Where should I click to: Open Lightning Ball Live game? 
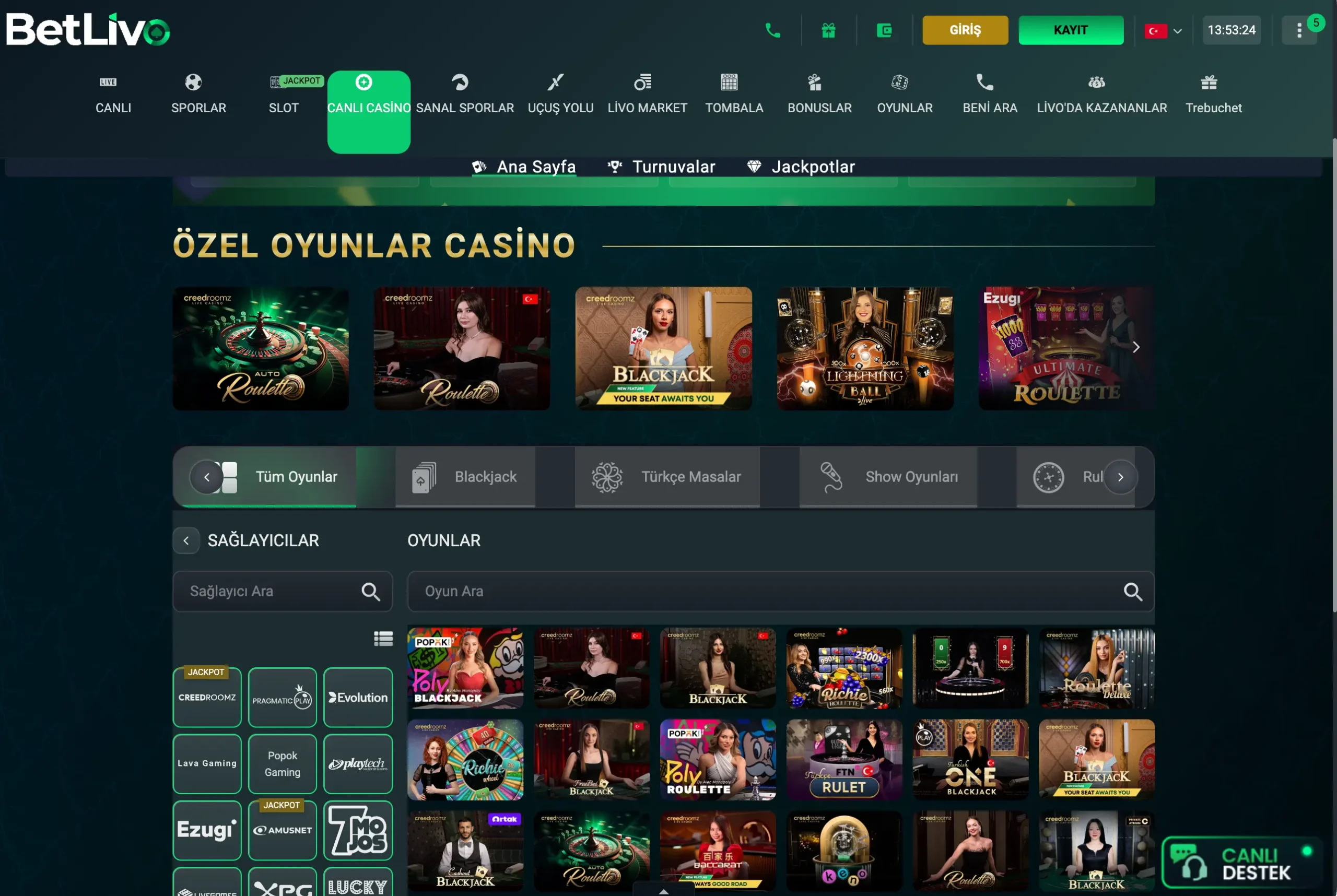pyautogui.click(x=865, y=348)
